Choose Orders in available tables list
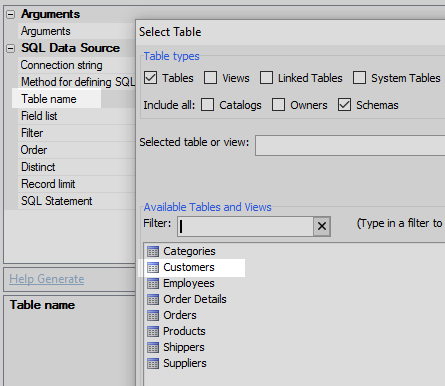This screenshot has width=445, height=386. click(x=180, y=315)
